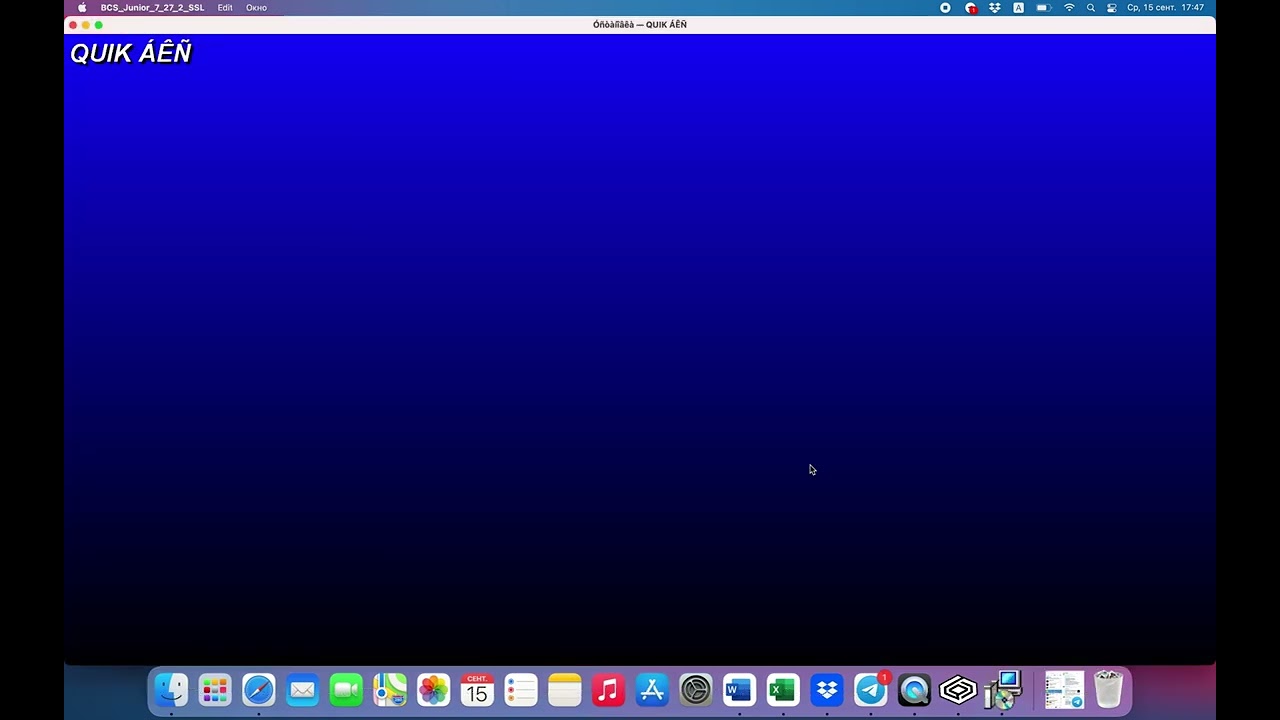Open Wi-Fi menu in menu bar
Screen dimensions: 1280x720
click(1069, 7)
